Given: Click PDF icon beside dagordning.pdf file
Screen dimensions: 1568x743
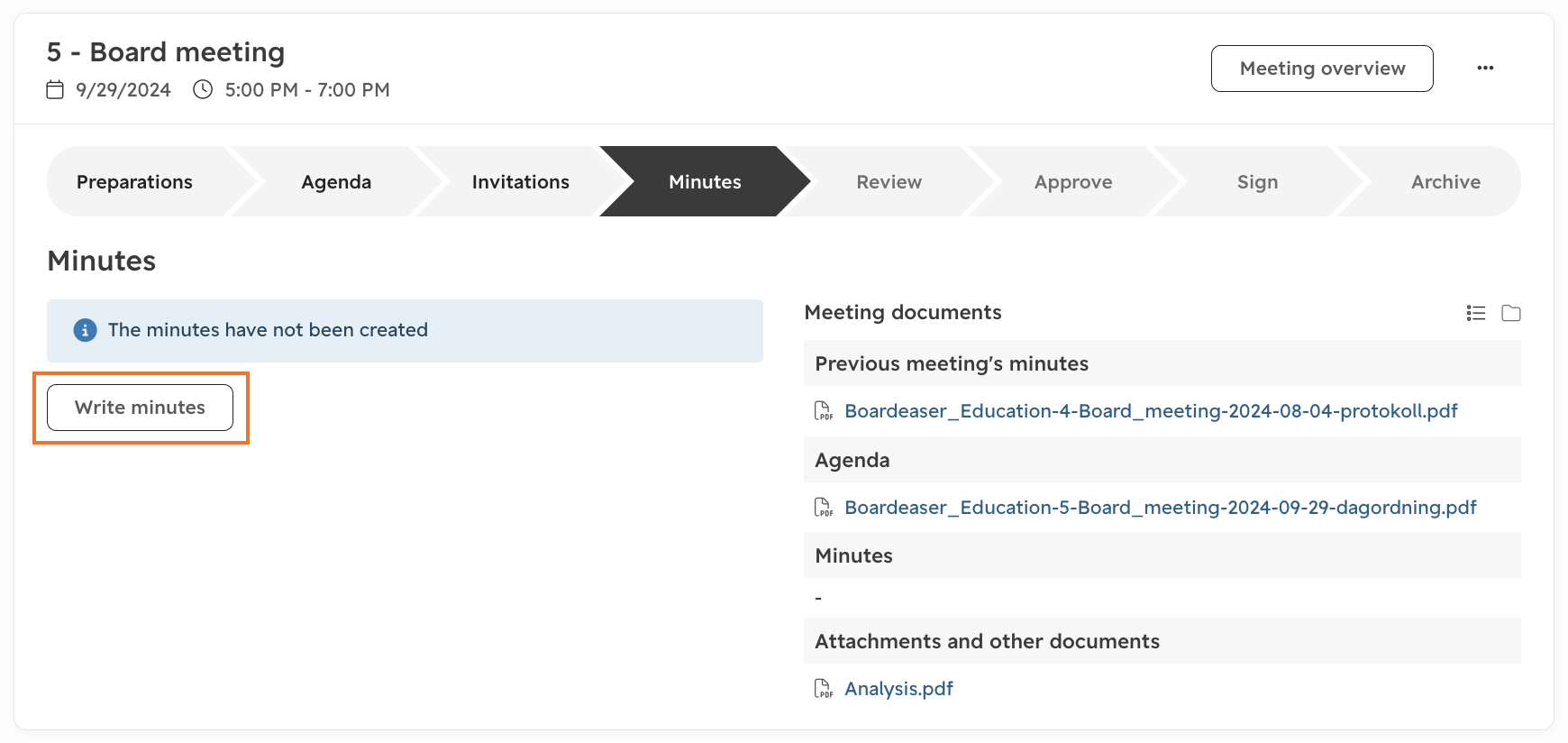Looking at the screenshot, I should coord(824,508).
